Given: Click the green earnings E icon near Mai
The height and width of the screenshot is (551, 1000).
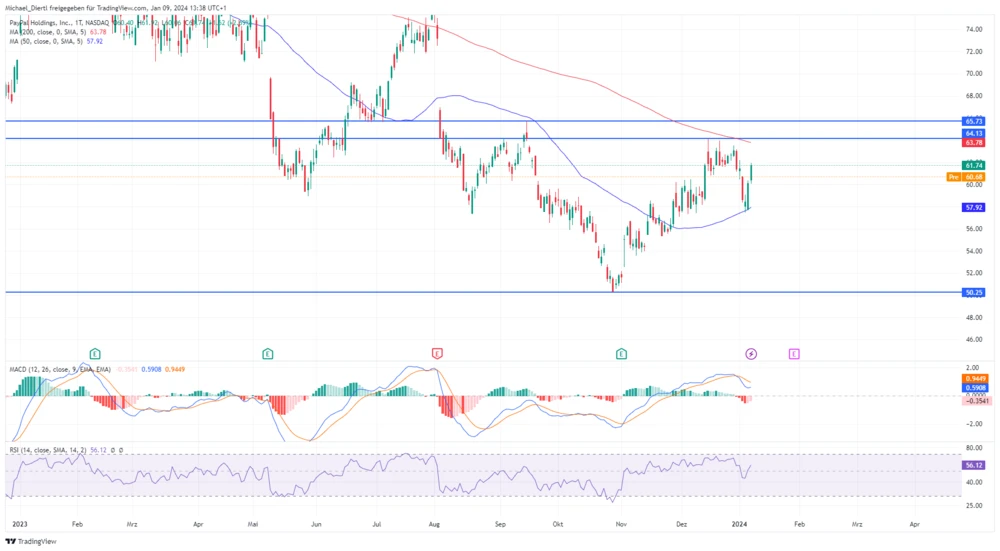Looking at the screenshot, I should (268, 353).
